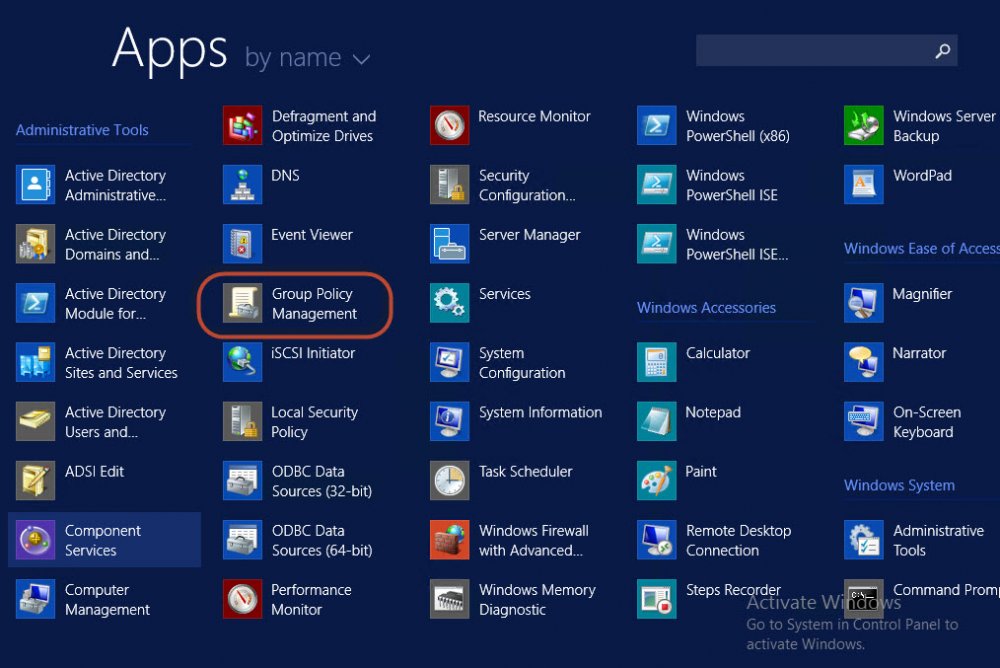Open Component Services icon
1000x668 pixels.
[35, 540]
